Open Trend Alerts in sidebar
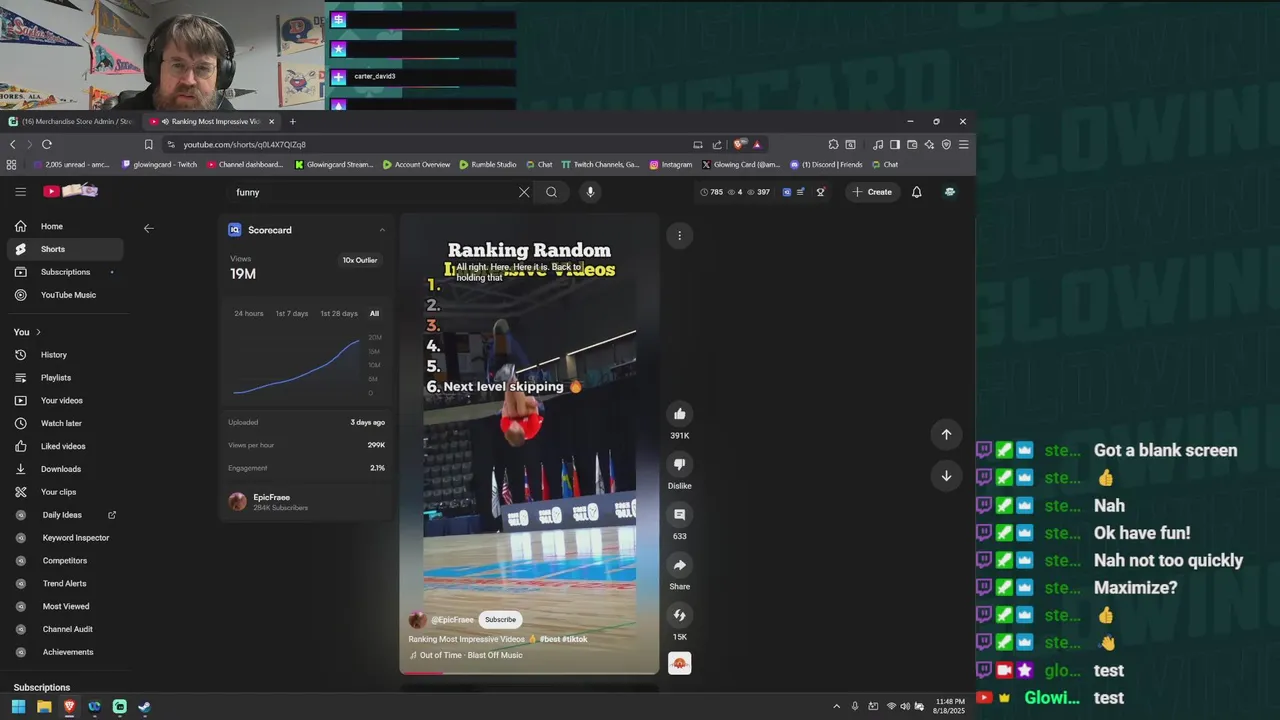Viewport: 1280px width, 720px height. coord(65,583)
